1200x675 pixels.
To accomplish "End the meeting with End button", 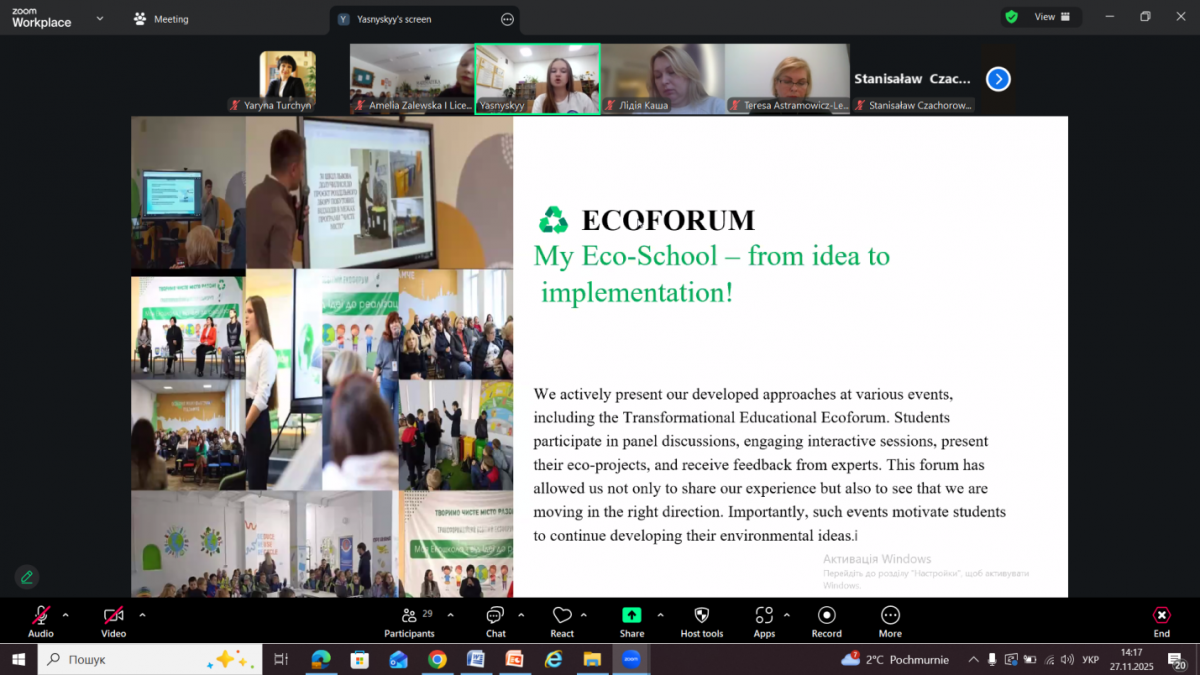I will (1161, 620).
